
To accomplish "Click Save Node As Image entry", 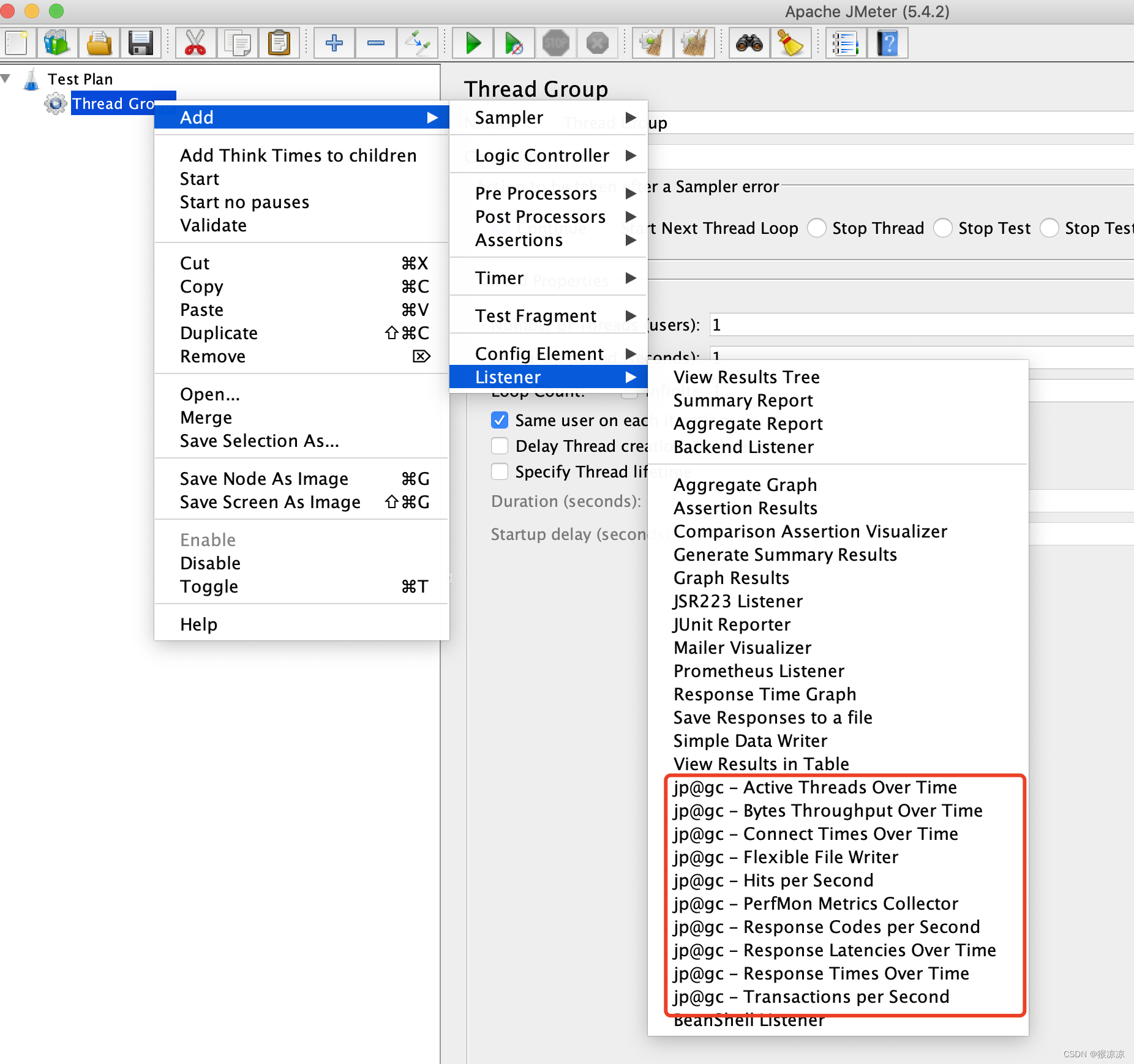I will click(301, 479).
